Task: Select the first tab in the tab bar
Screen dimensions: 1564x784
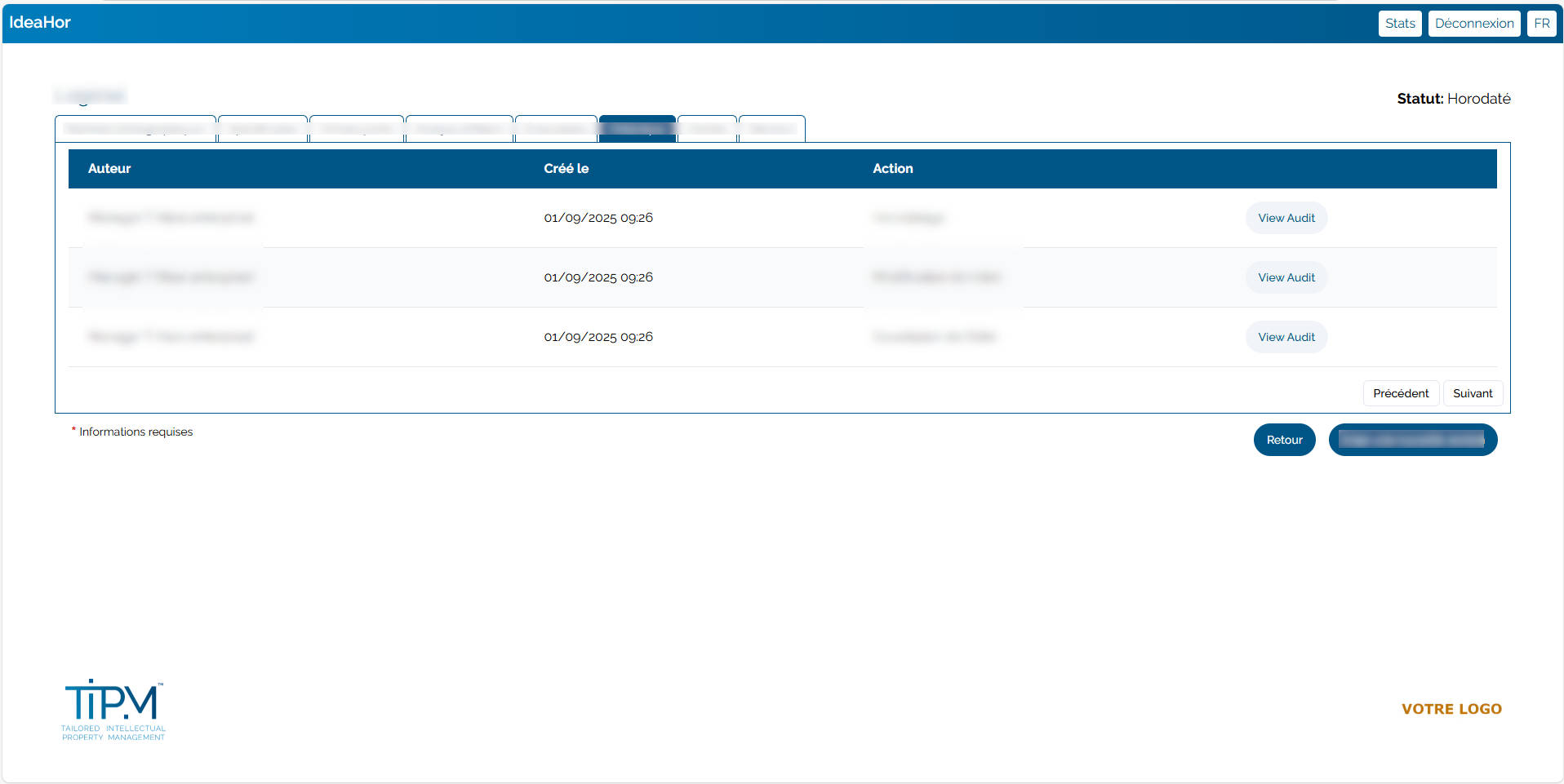Action: tap(136, 129)
